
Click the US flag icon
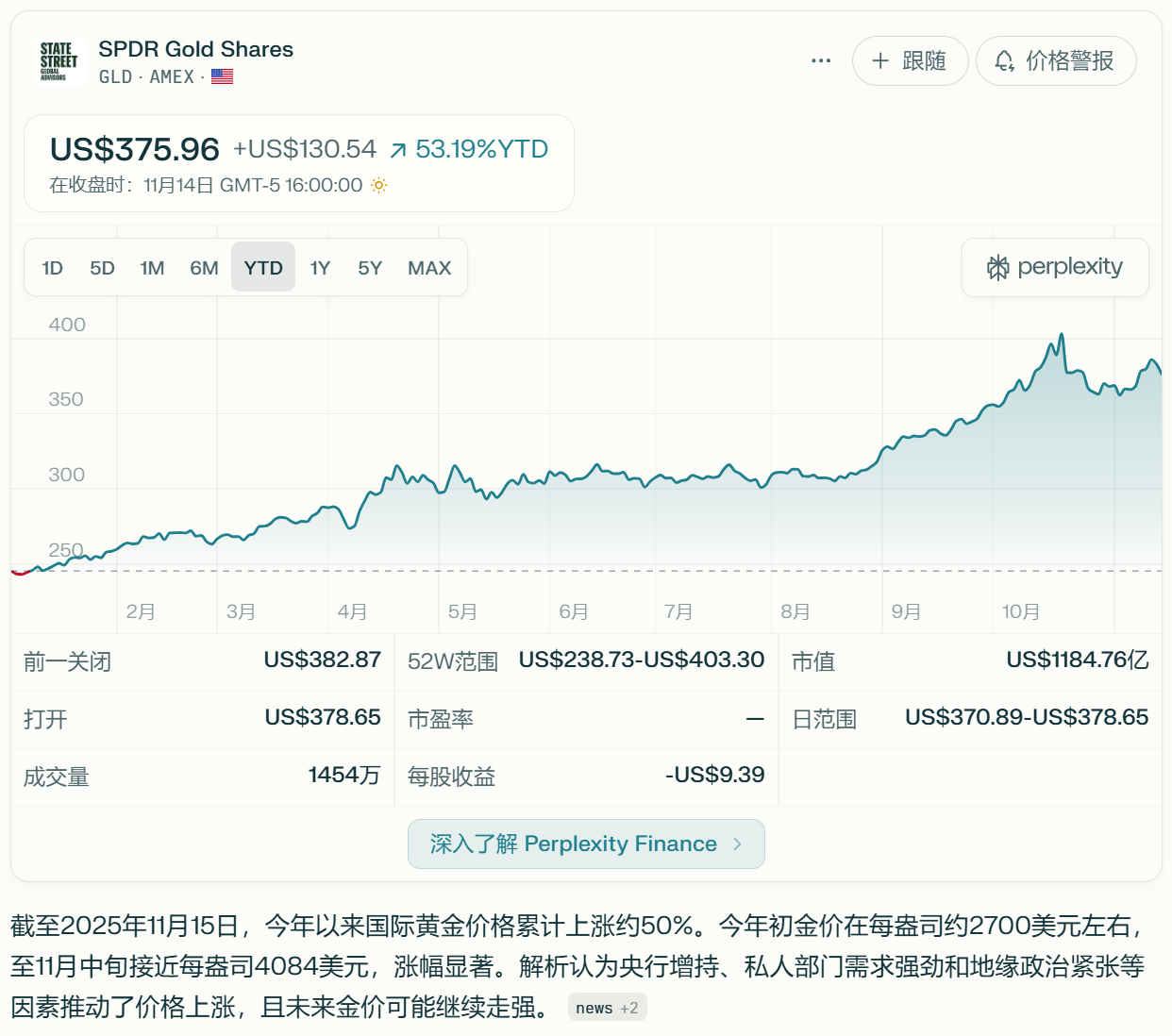tap(223, 76)
